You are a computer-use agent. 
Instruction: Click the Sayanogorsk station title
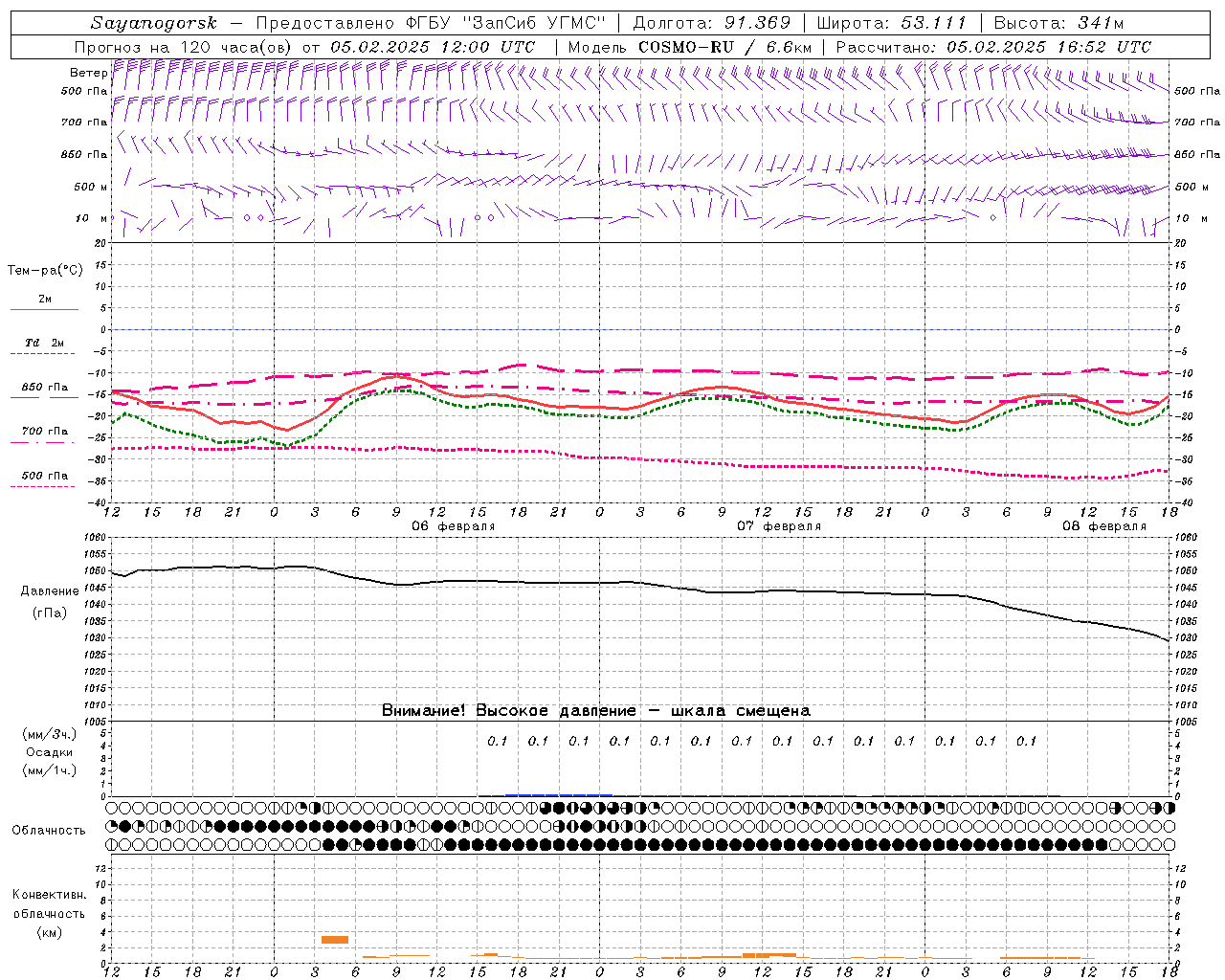154,23
